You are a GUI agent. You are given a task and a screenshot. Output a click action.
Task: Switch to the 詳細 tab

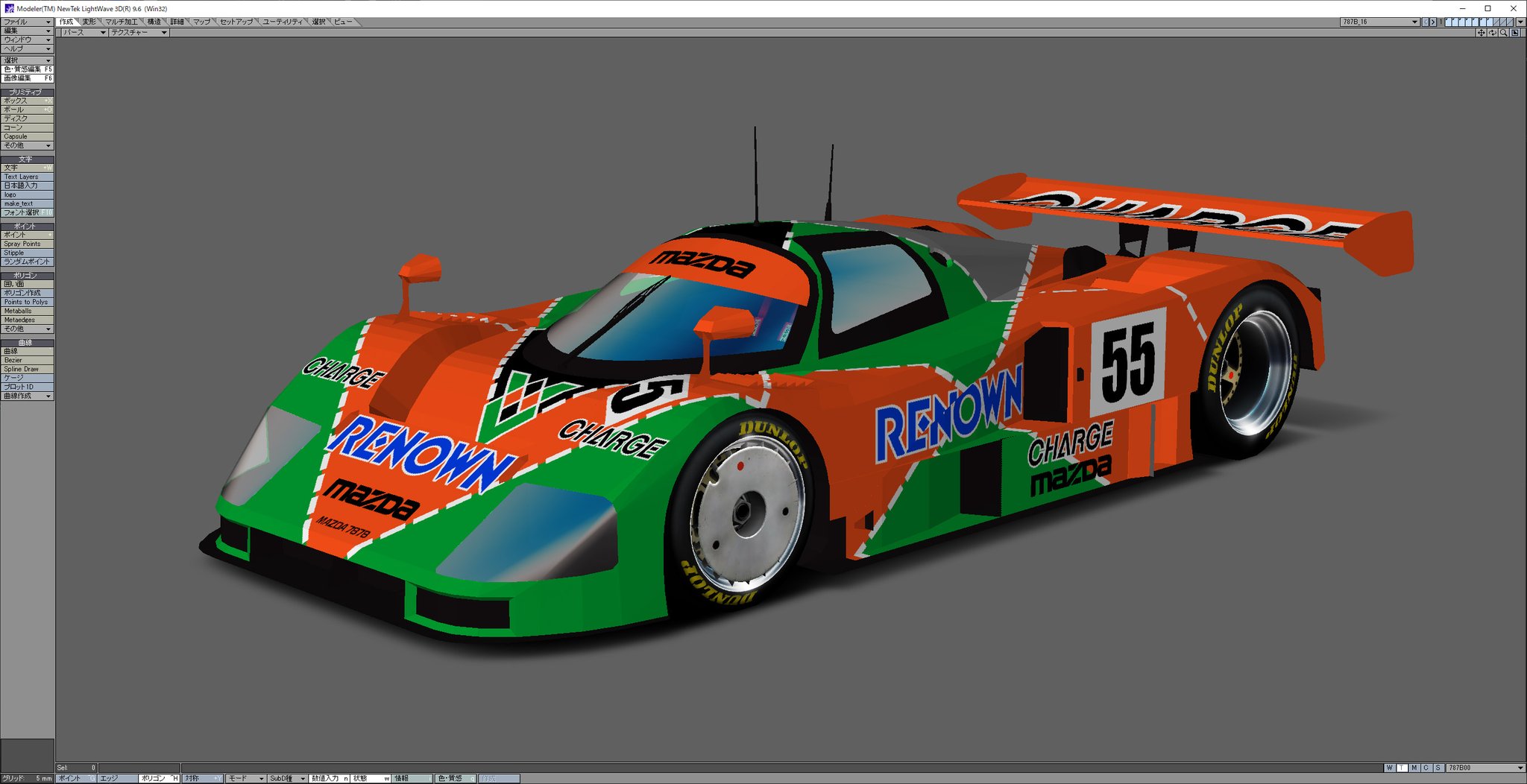177,22
